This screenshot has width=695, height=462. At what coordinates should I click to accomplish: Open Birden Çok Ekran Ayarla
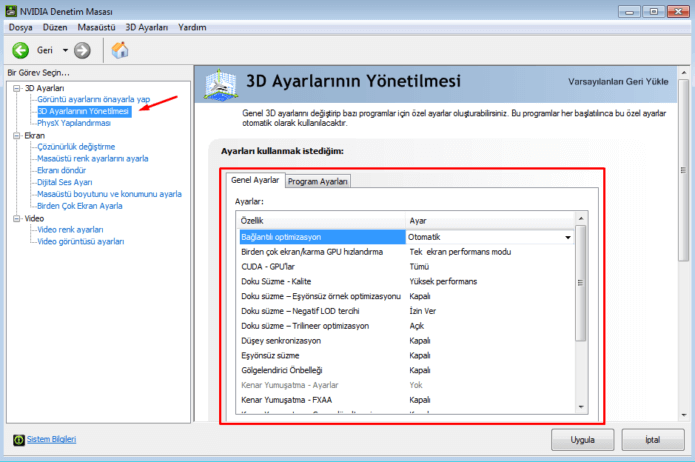point(80,206)
